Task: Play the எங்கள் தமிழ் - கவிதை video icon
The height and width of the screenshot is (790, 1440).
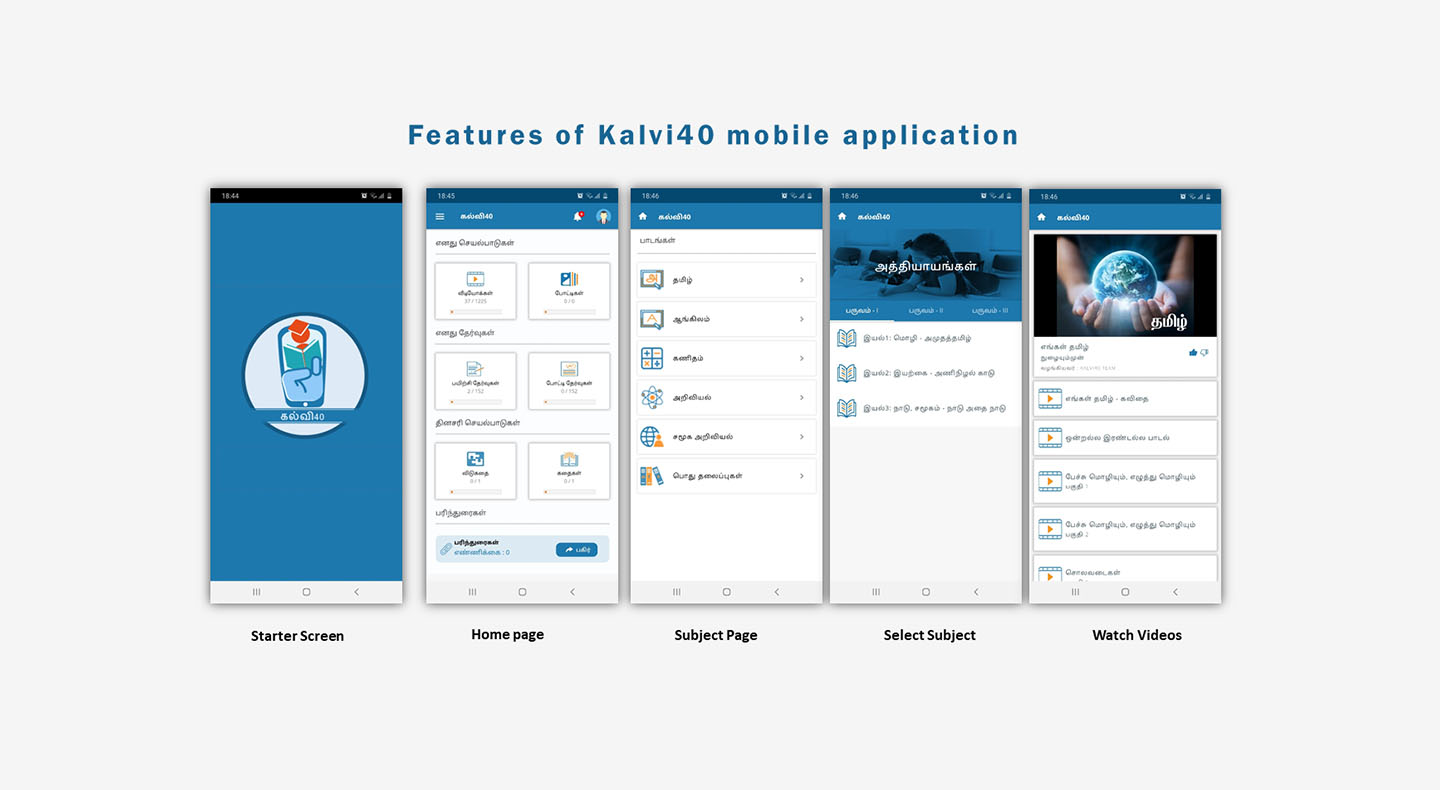Action: [x=1049, y=398]
